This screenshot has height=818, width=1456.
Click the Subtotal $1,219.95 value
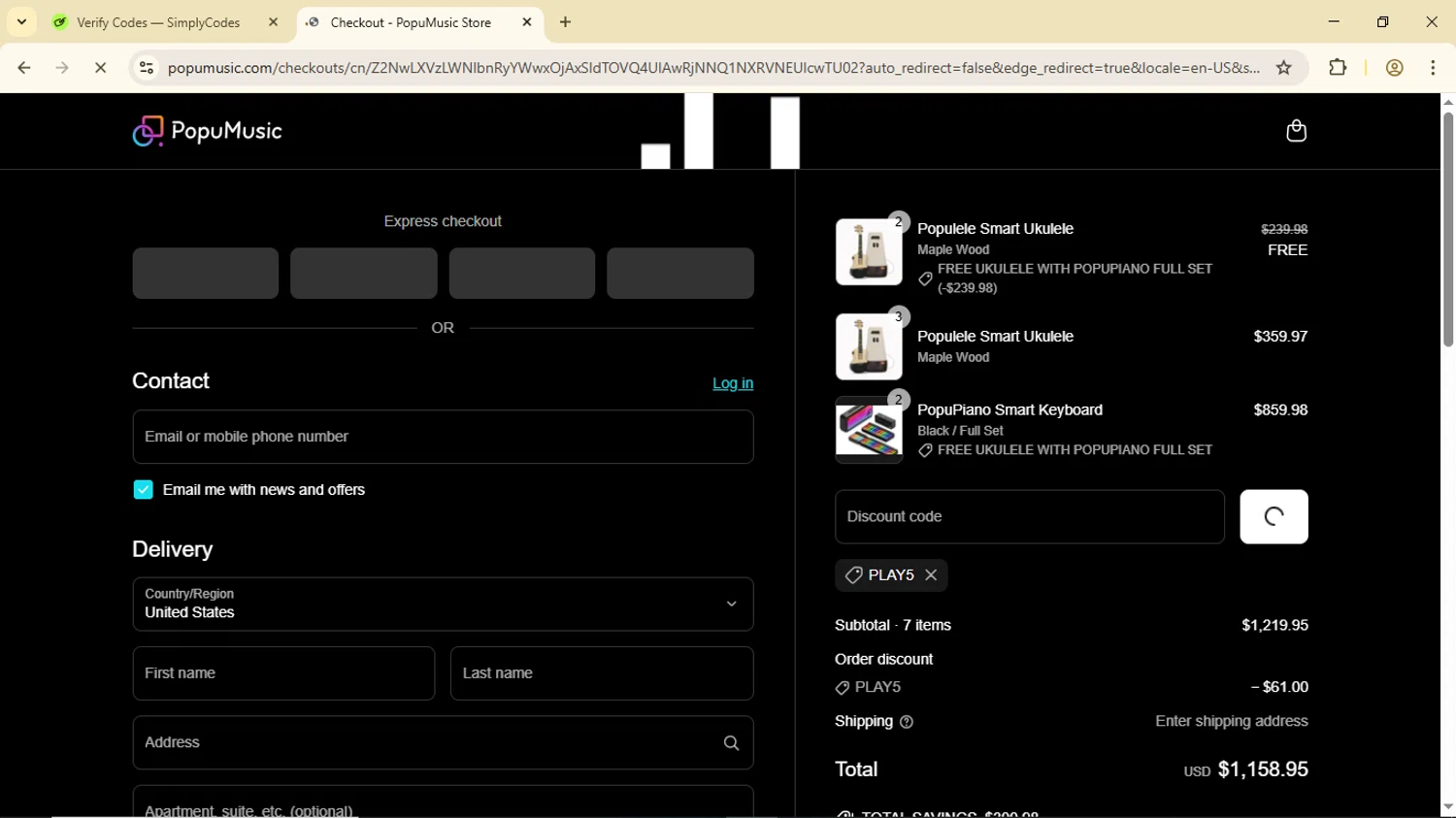click(1274, 626)
